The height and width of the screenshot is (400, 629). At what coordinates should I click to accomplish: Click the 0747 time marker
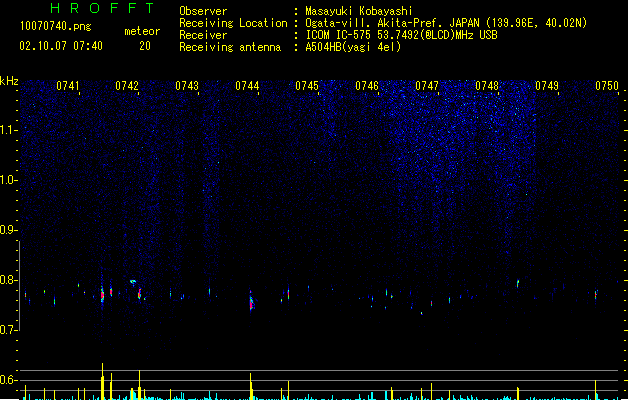click(427, 86)
